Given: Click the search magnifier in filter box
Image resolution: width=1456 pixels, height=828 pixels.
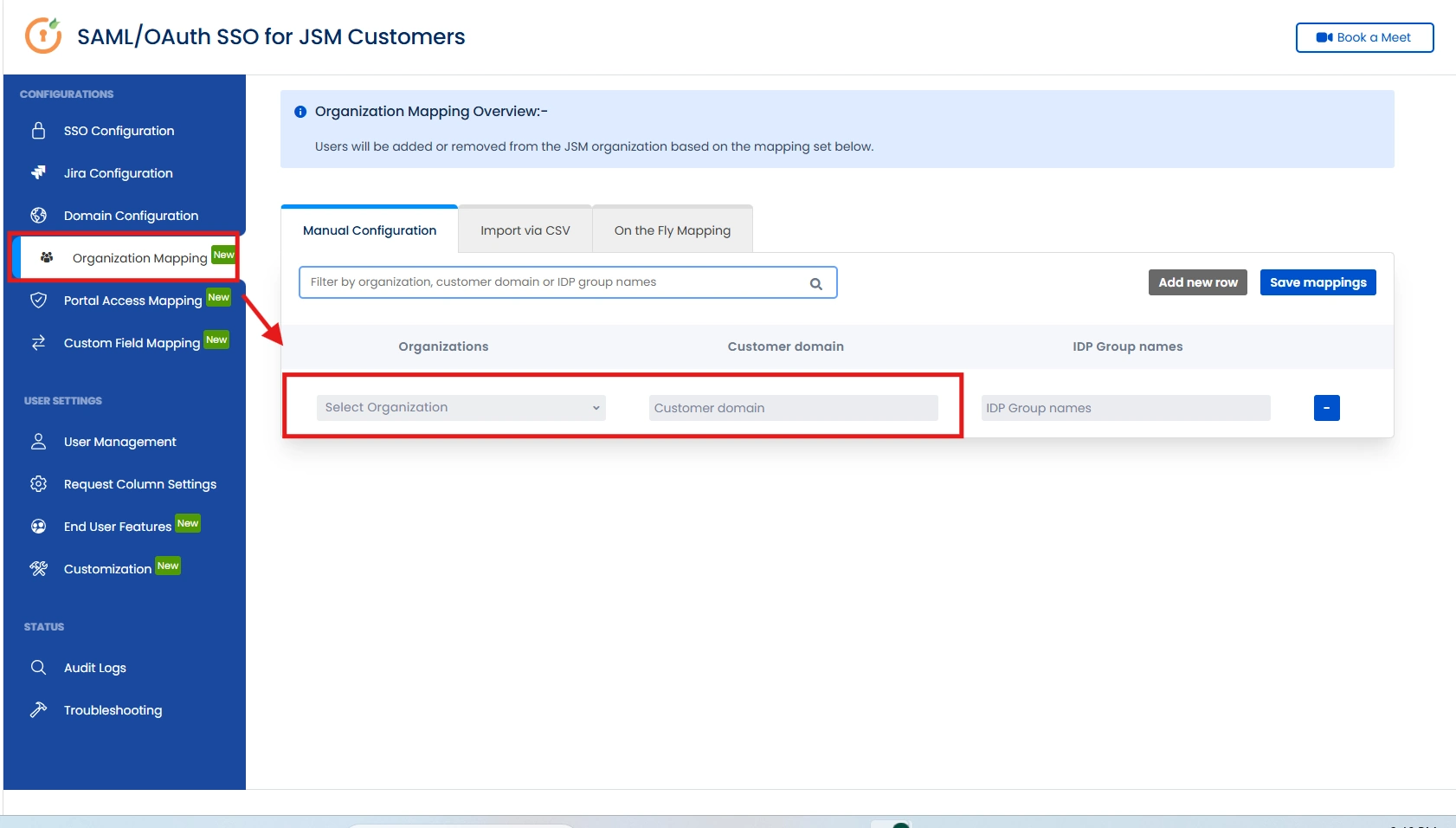Looking at the screenshot, I should (x=815, y=283).
